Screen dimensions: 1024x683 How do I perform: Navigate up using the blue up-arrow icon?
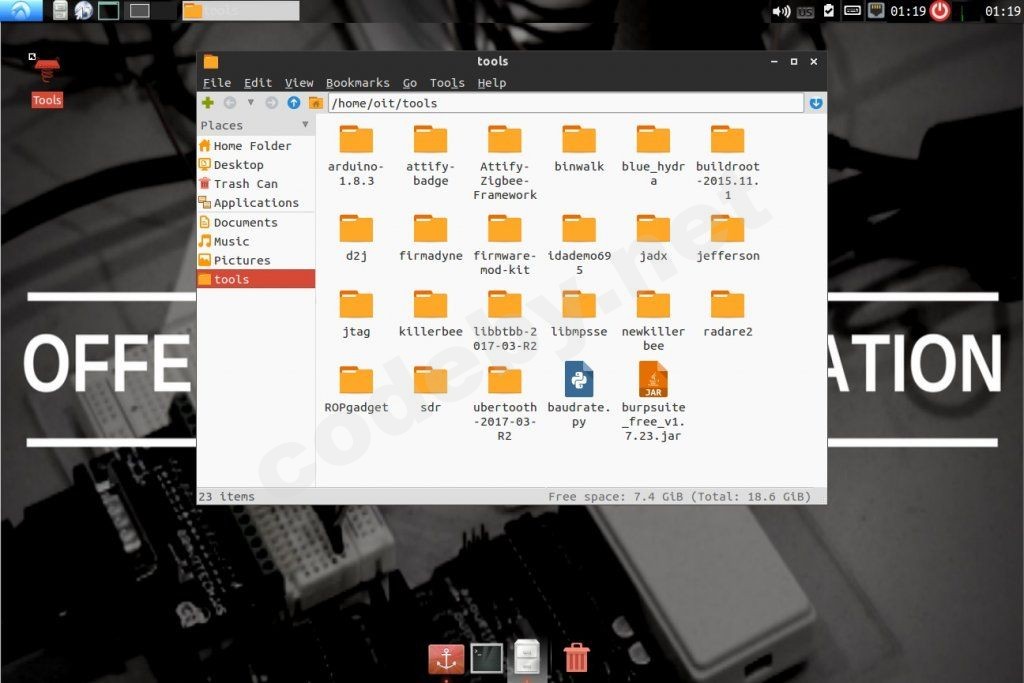(x=293, y=102)
